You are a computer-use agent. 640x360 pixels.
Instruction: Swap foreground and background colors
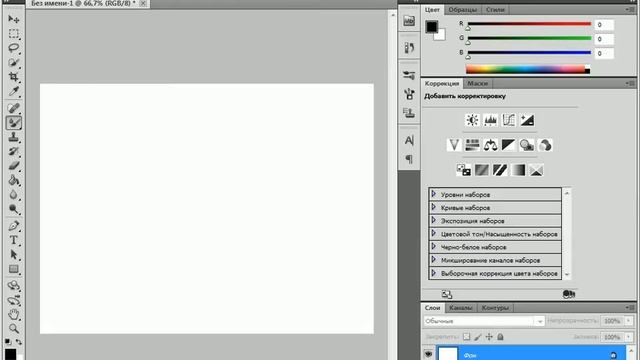click(x=19, y=341)
